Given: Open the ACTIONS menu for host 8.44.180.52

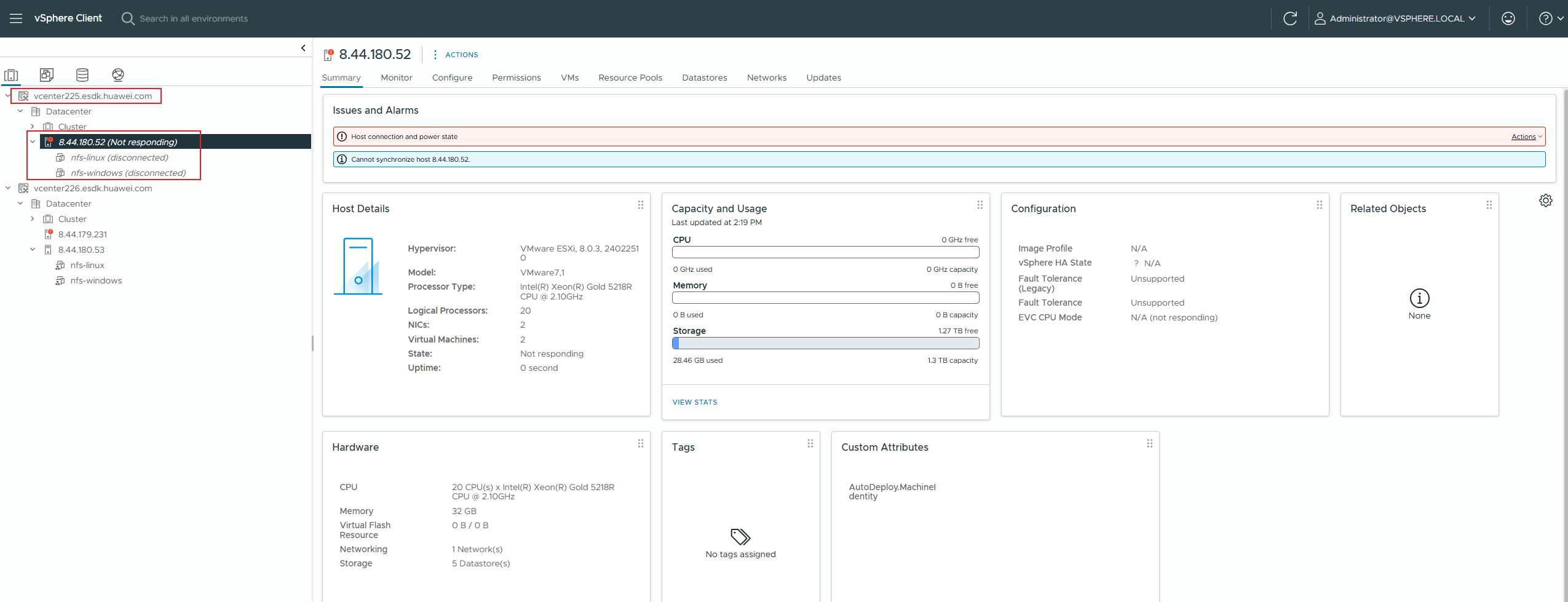Looking at the screenshot, I should click(x=456, y=55).
